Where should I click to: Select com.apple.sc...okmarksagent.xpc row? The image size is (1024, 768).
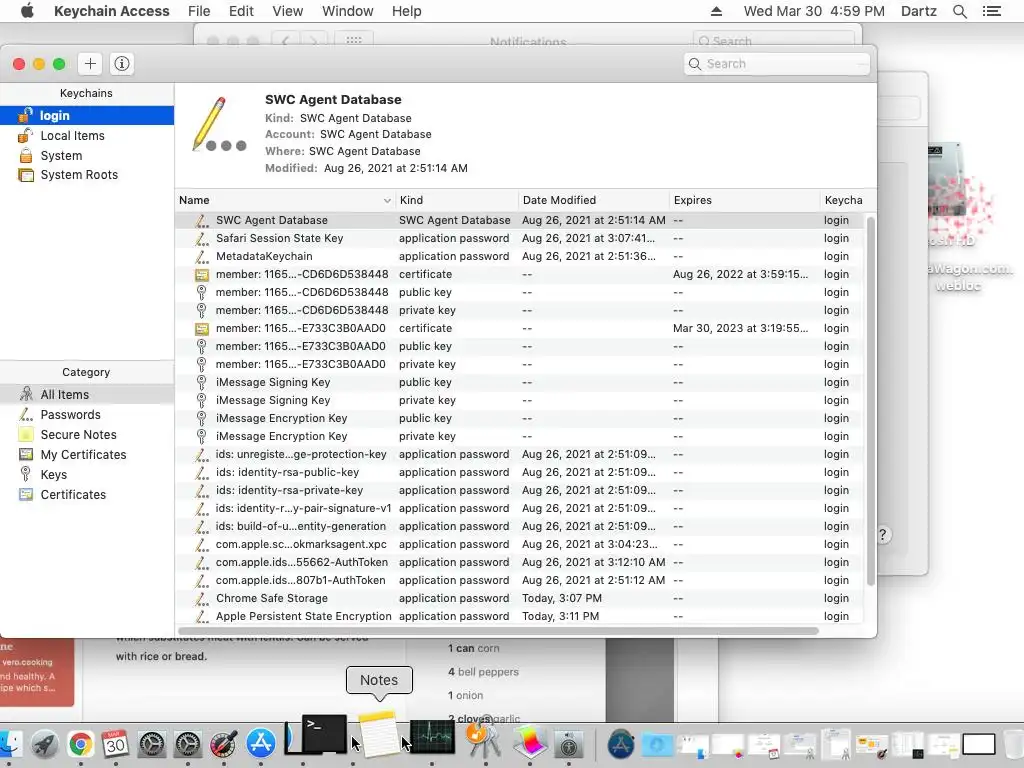click(x=520, y=545)
